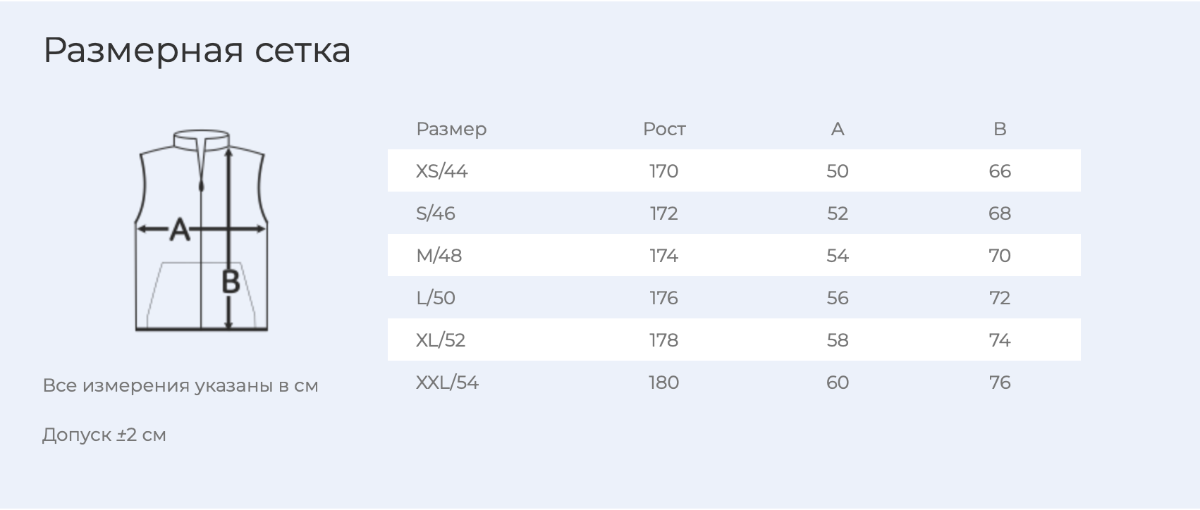
Task: Click the vest size diagram illustration
Action: tap(202, 230)
